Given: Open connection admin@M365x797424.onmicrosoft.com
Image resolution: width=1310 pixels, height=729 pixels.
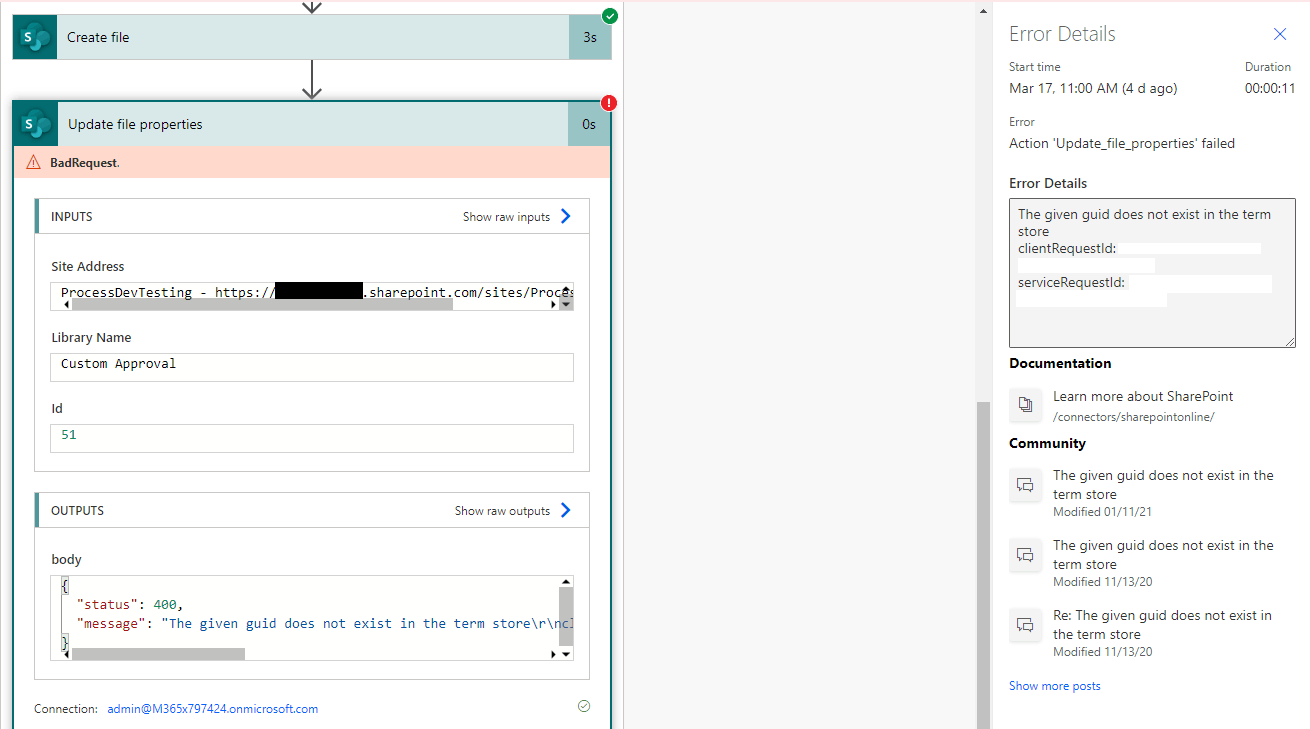Looking at the screenshot, I should click(212, 708).
